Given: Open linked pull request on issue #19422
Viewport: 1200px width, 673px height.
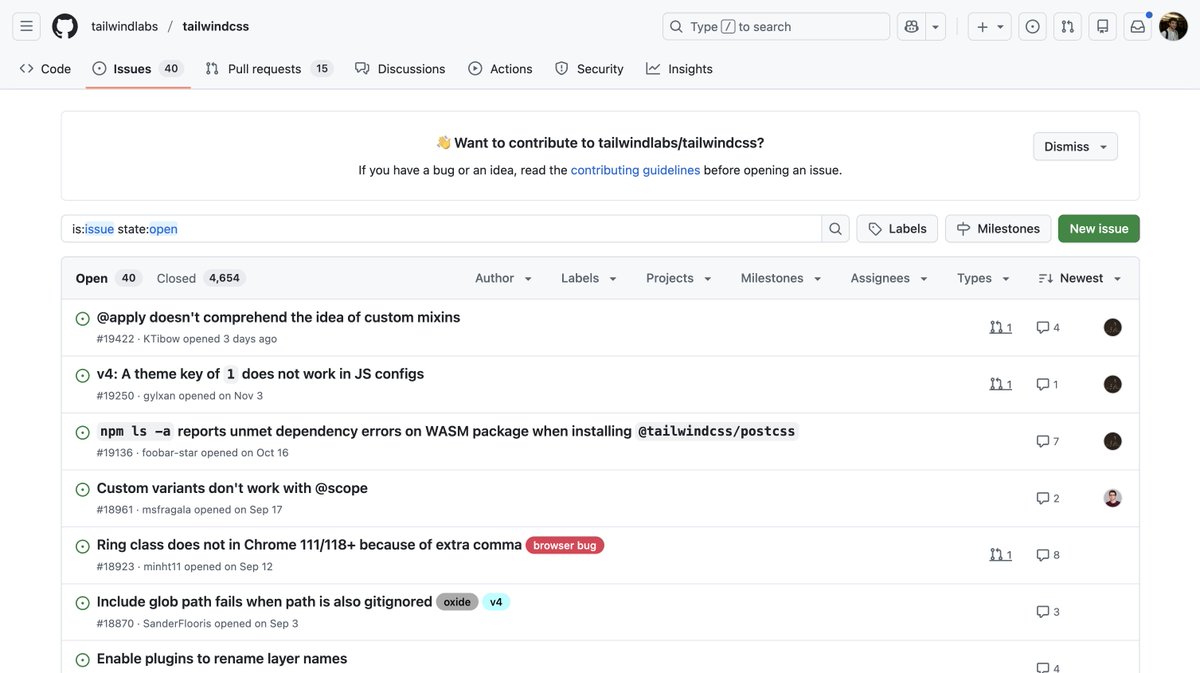Looking at the screenshot, I should 1000,327.
